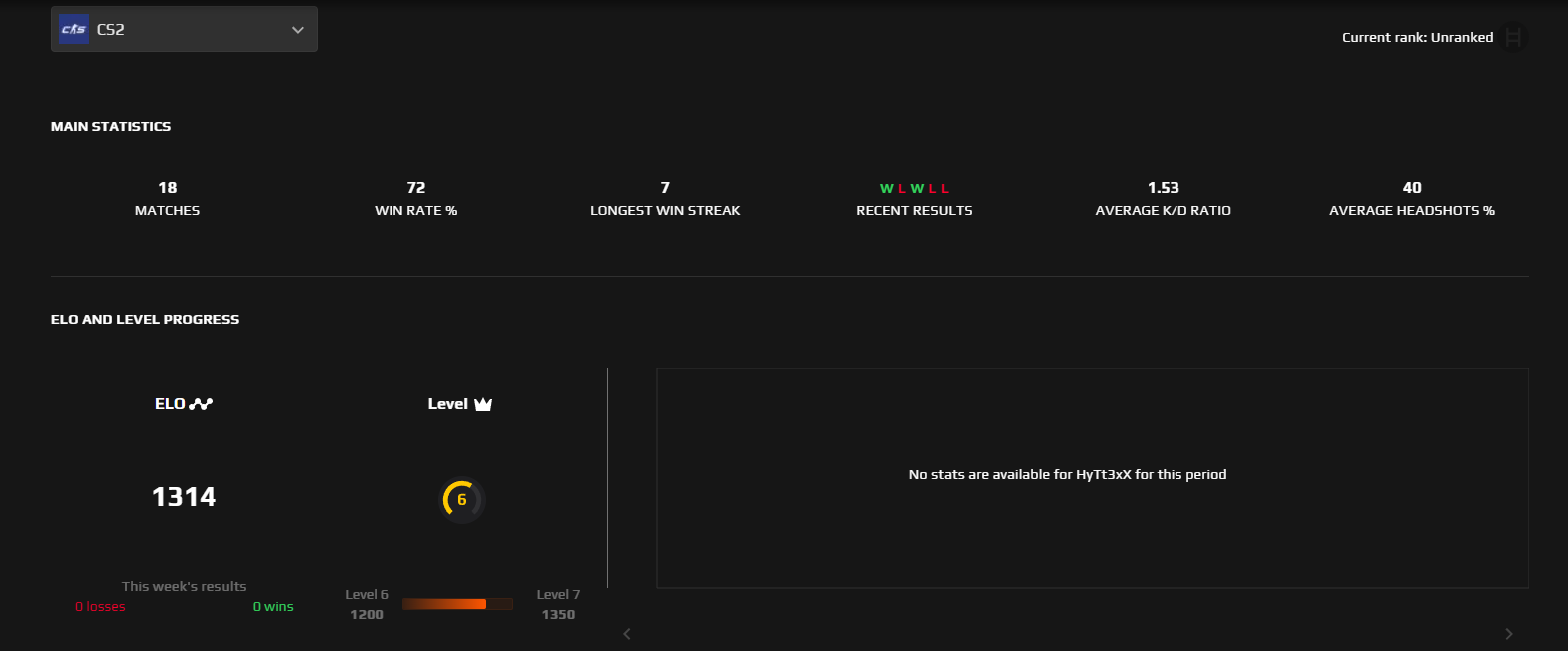Expand the game dropdown chevron arrow

pyautogui.click(x=298, y=30)
